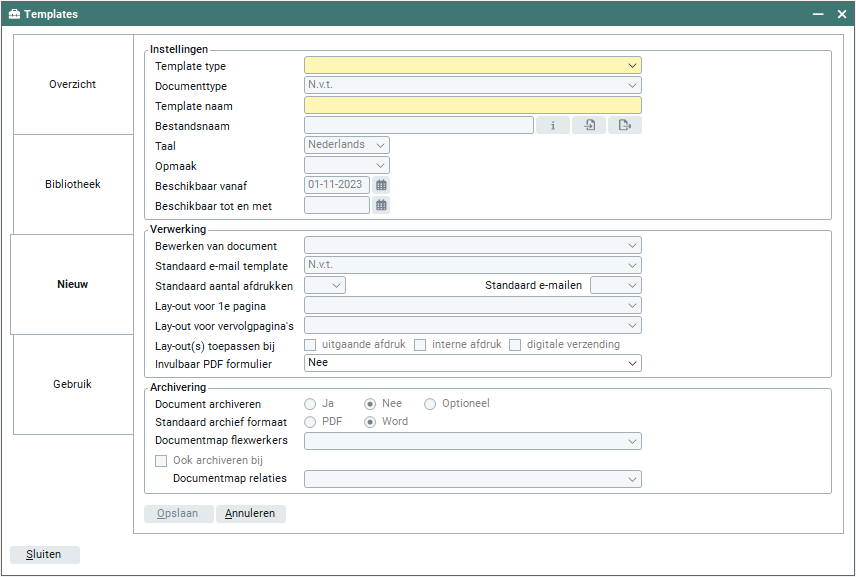Select Optioneel for Document archiveren

[430, 404]
